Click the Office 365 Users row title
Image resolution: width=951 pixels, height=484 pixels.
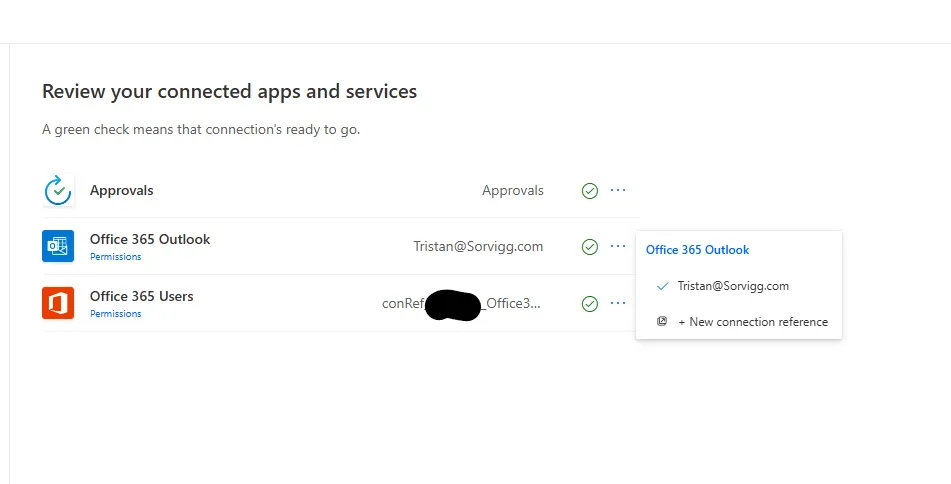tap(141, 296)
